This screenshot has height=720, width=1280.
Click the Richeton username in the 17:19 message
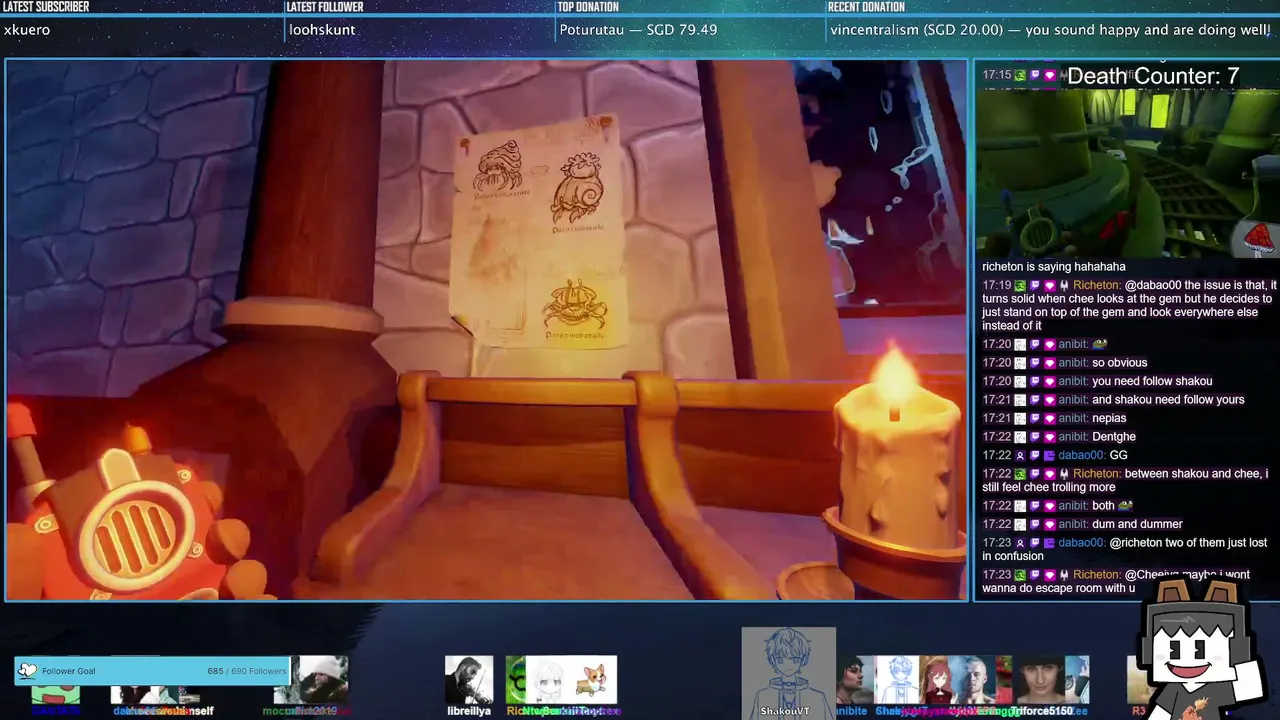pyautogui.click(x=1097, y=285)
